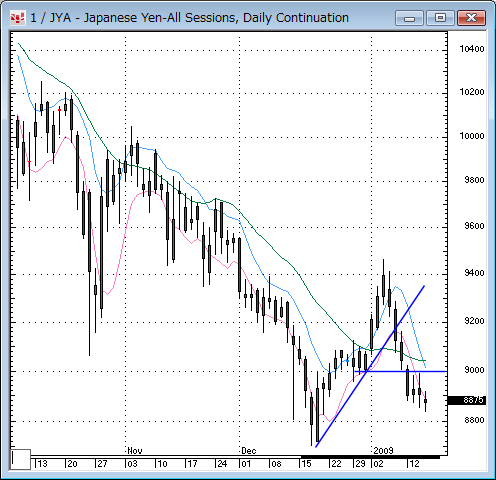This screenshot has width=496, height=480.
Task: Click the 22 date label on time axis
Action: (336, 464)
